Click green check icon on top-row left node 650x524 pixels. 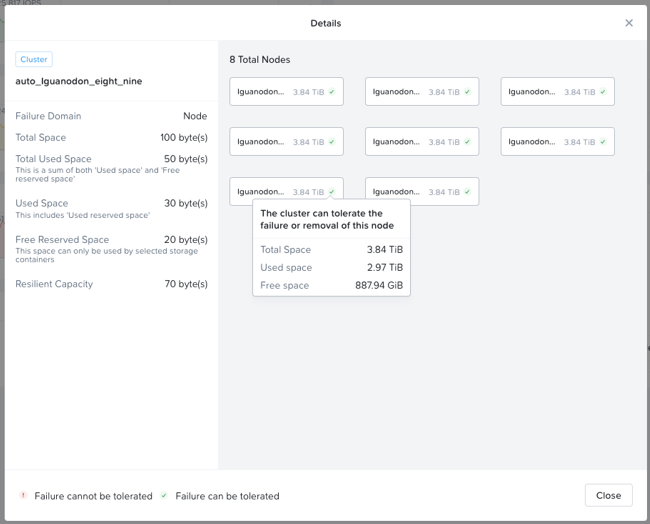click(332, 92)
